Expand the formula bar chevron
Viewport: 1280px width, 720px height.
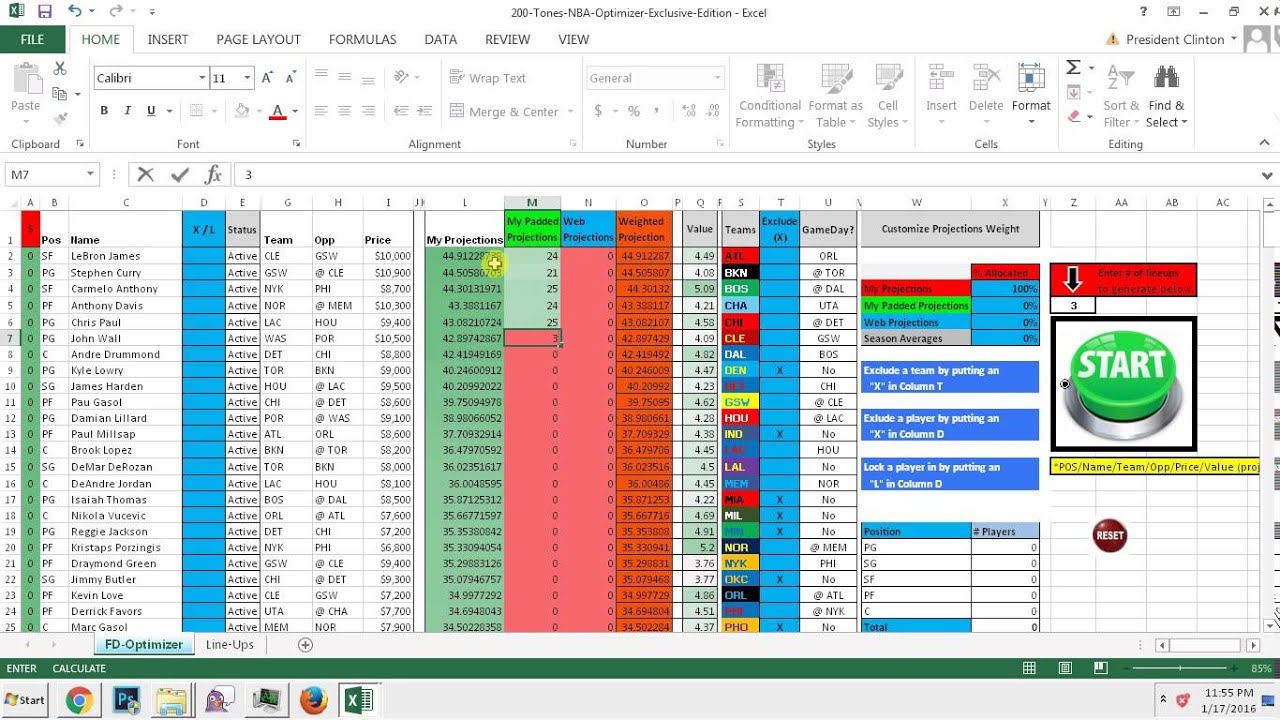point(1269,175)
